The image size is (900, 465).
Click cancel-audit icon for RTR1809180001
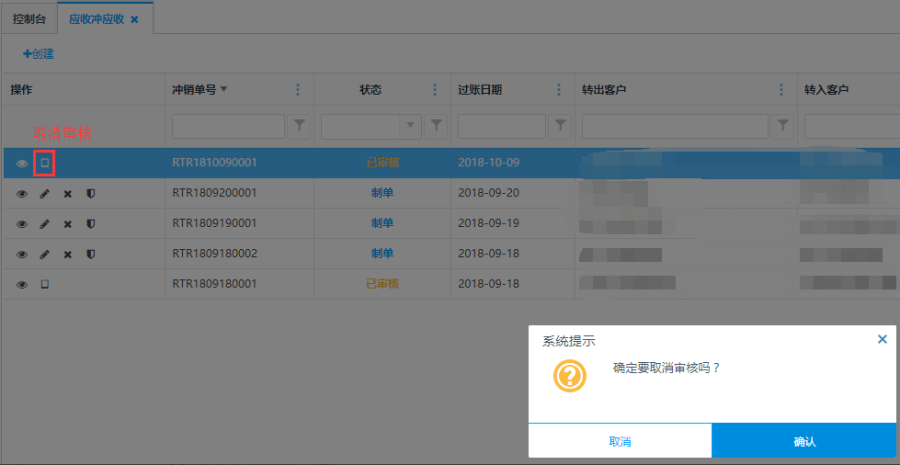click(44, 285)
